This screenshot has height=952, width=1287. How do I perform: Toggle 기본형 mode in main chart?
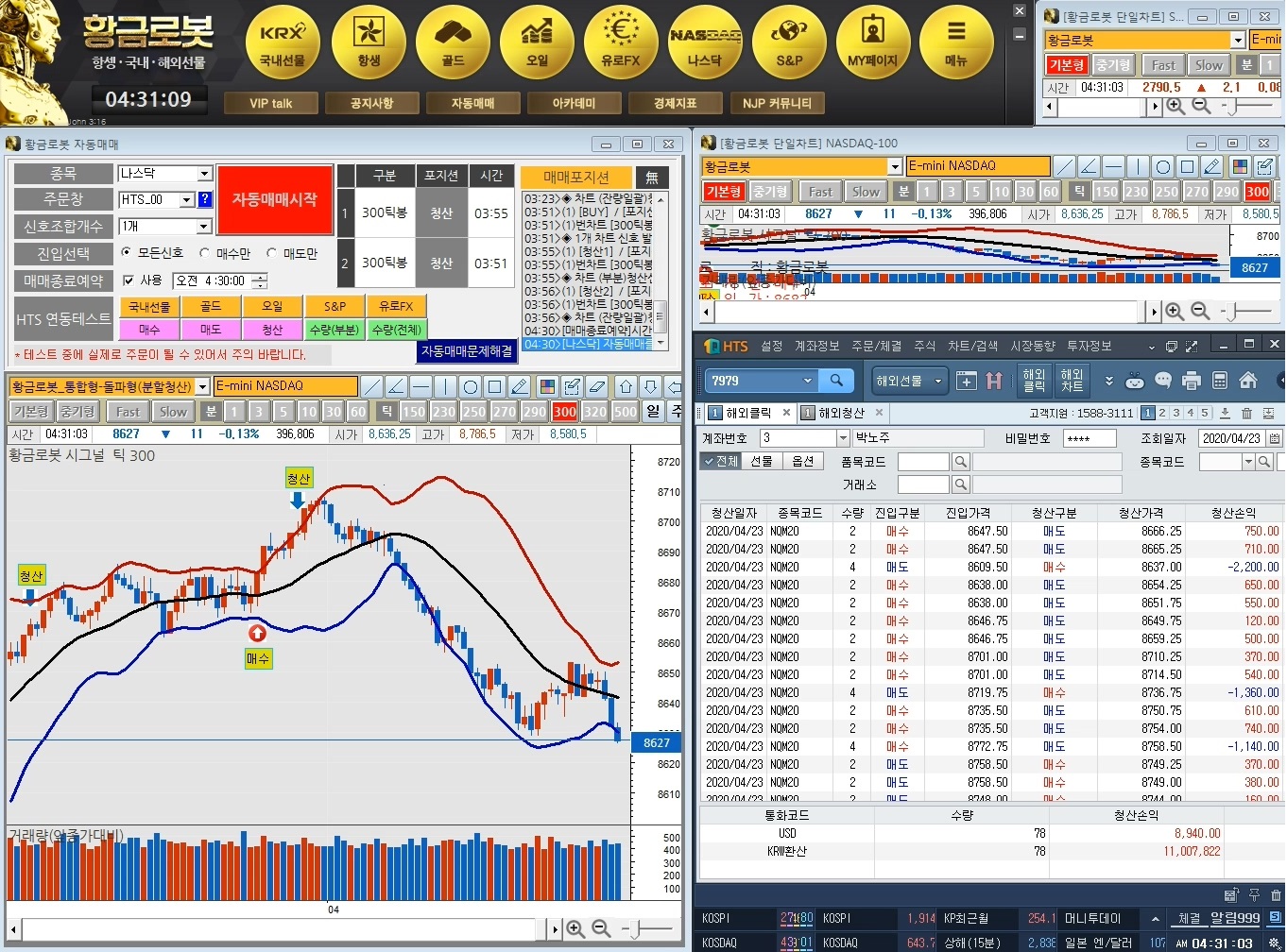(x=31, y=412)
